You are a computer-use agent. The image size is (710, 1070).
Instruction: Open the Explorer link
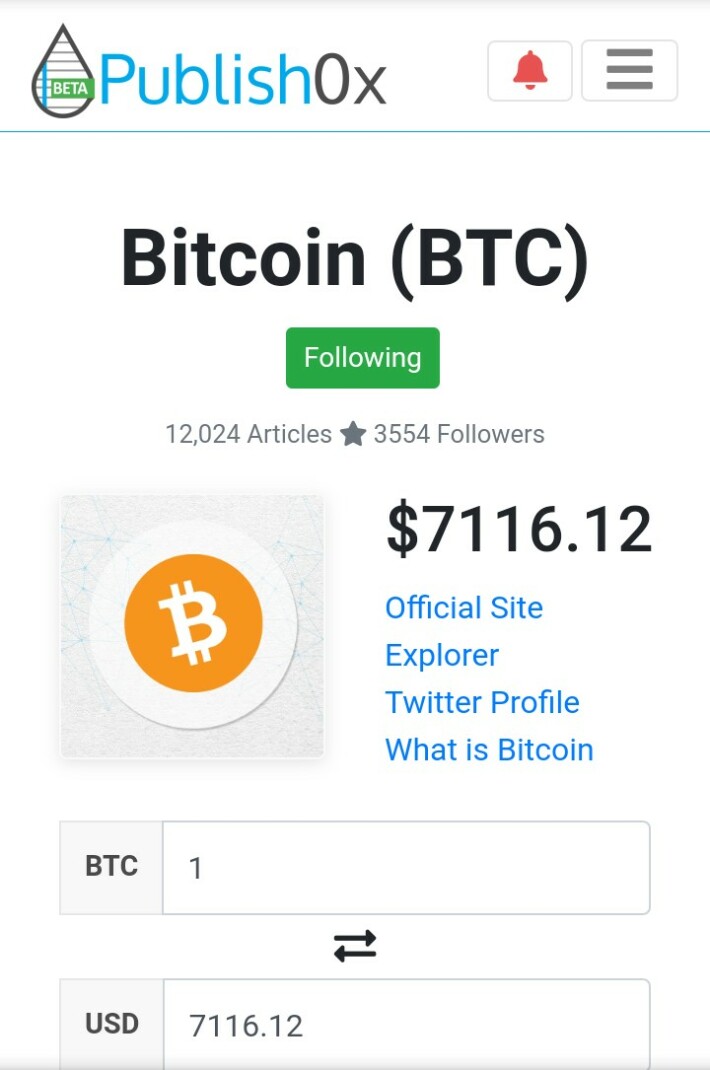click(442, 655)
